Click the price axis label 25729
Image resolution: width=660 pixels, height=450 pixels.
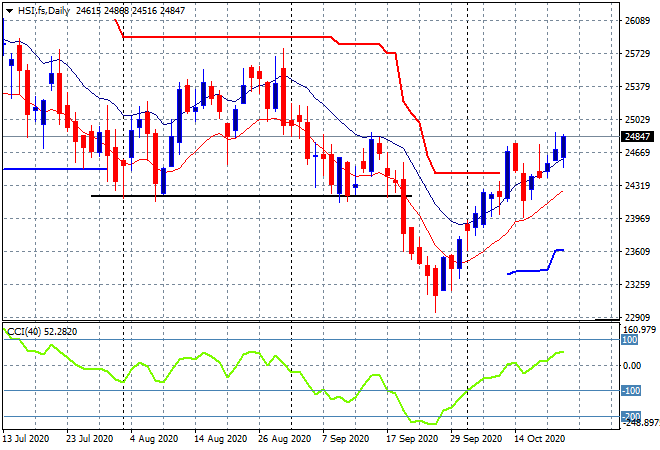pyautogui.click(x=637, y=53)
